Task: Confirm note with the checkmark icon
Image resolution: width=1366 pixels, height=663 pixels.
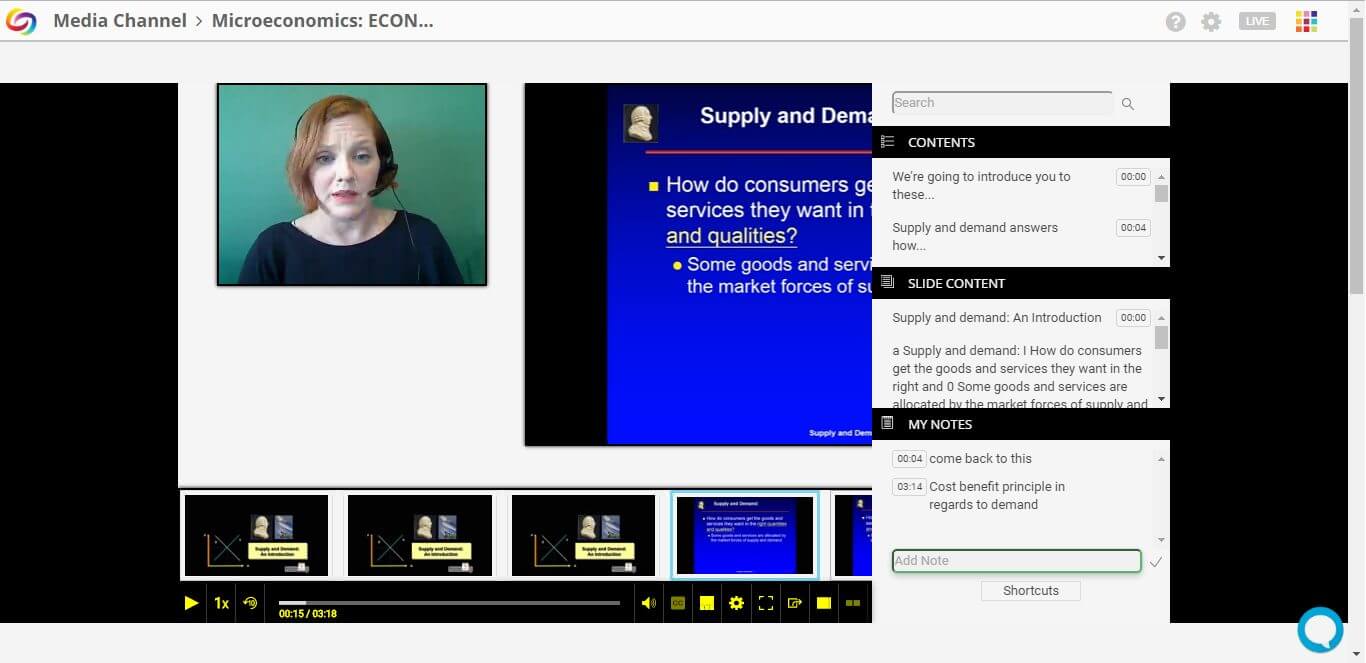Action: click(1156, 562)
